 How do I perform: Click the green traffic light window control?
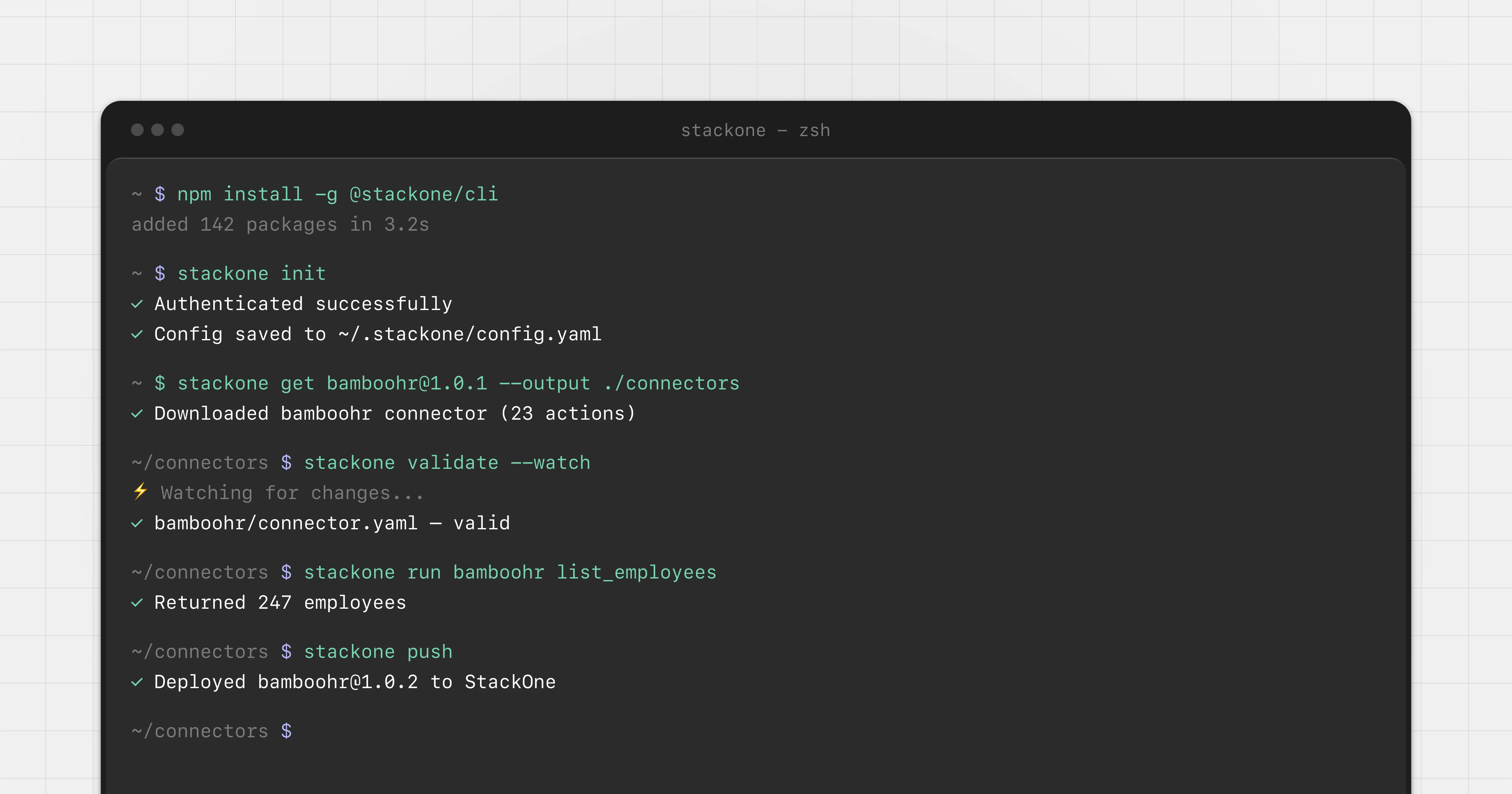pos(177,130)
